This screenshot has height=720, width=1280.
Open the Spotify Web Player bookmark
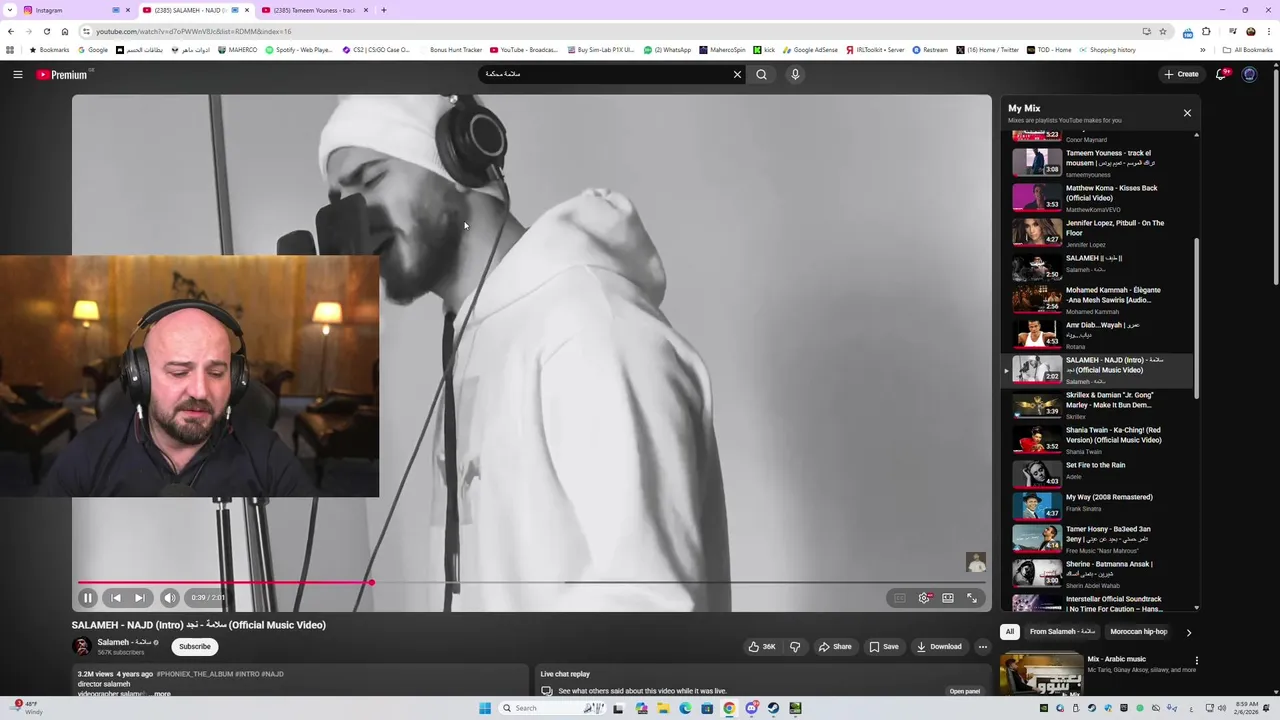click(298, 50)
